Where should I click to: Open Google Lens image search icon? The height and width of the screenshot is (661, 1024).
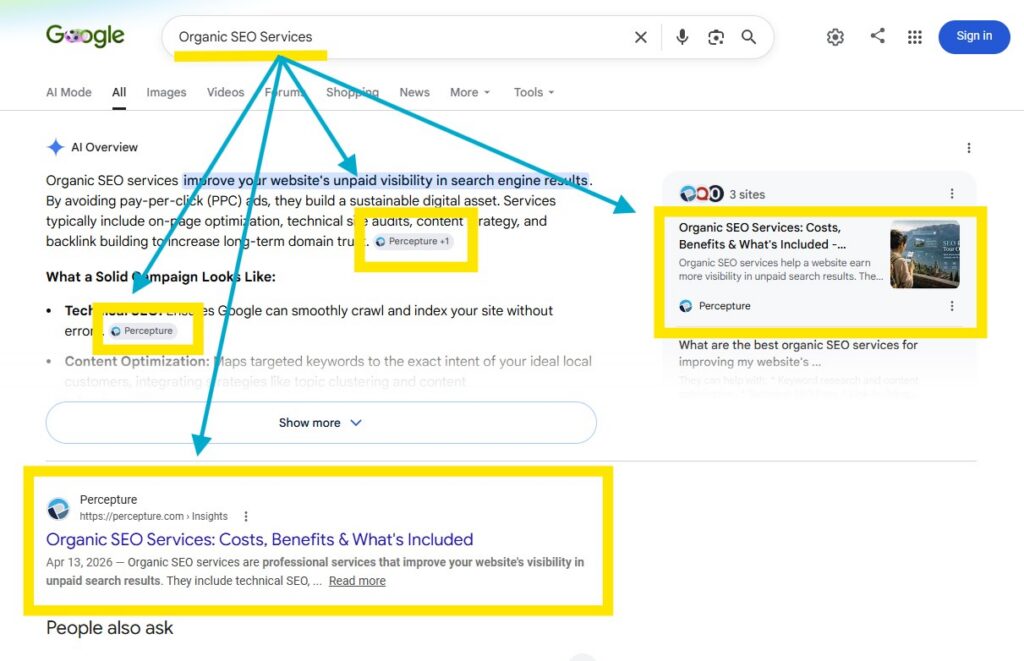pyautogui.click(x=716, y=37)
